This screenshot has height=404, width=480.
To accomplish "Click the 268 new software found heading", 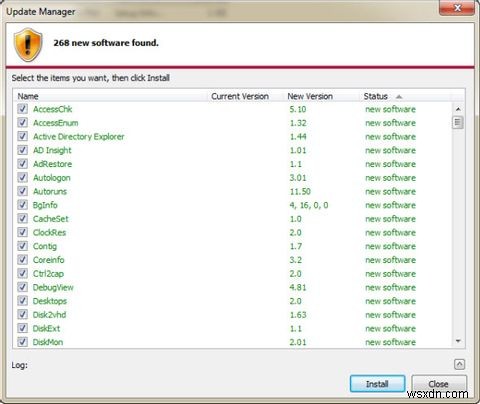I will pos(106,43).
